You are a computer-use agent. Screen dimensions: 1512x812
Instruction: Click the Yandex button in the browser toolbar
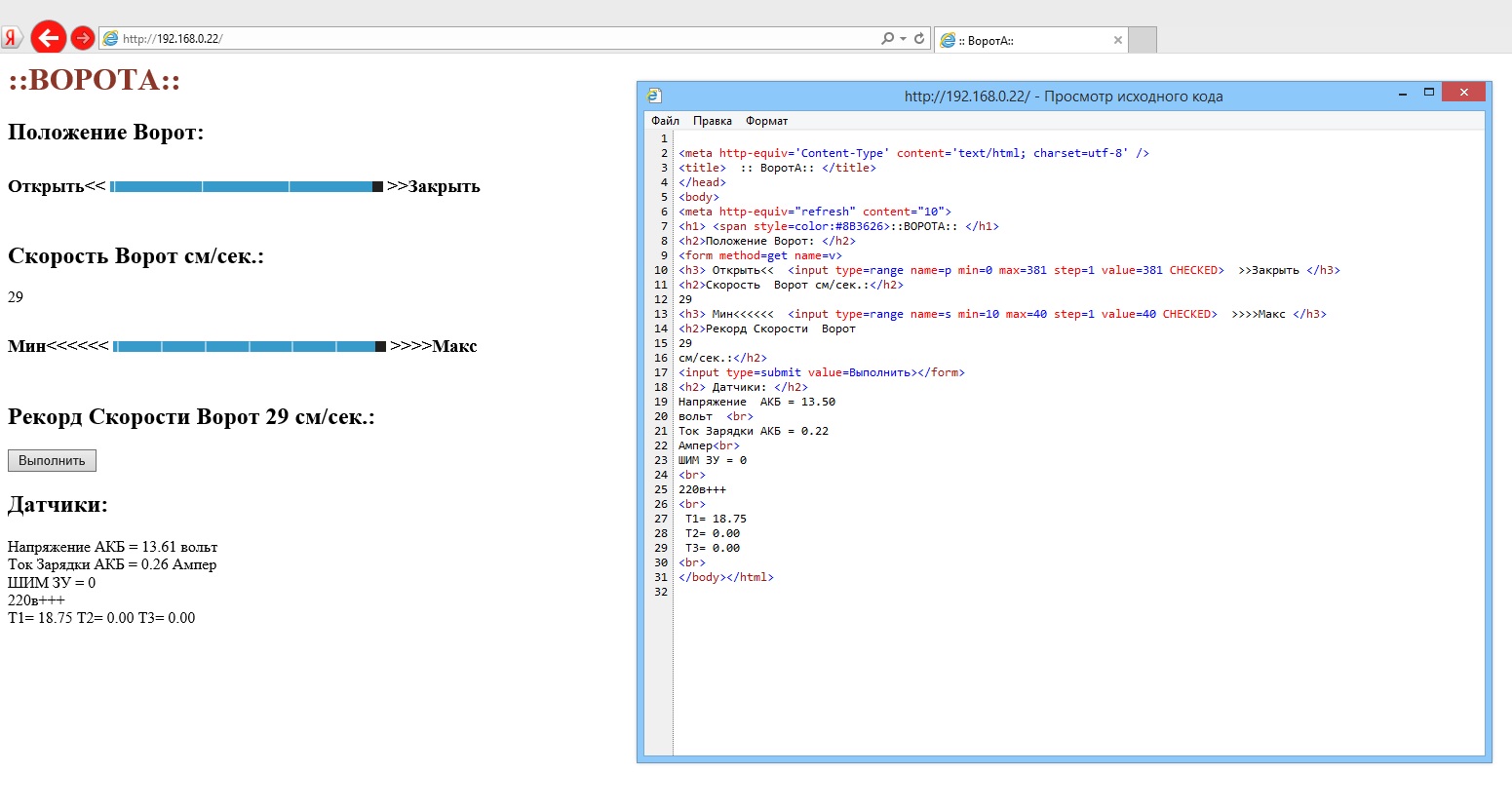(11, 38)
